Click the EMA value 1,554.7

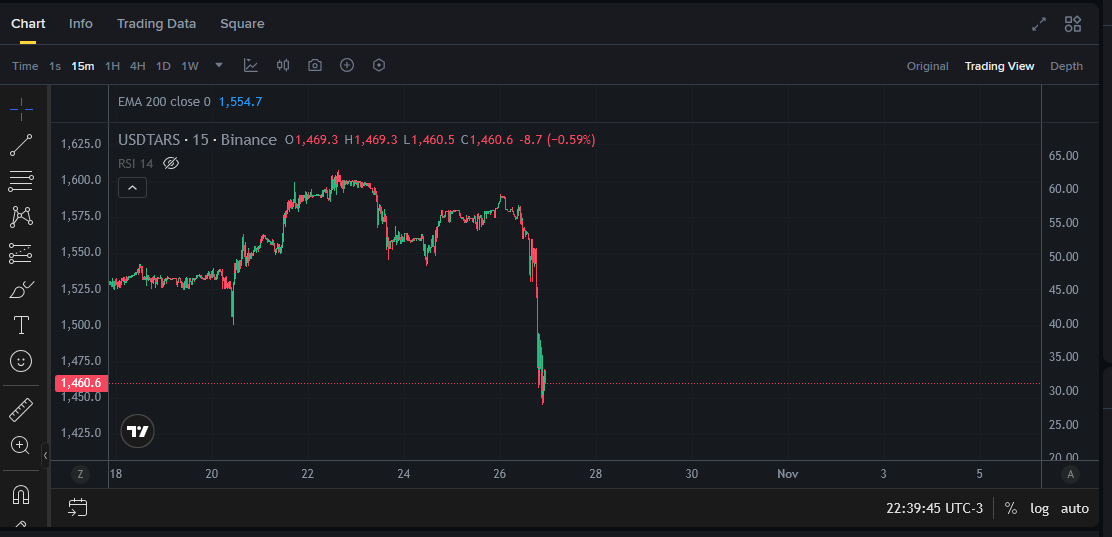point(240,101)
